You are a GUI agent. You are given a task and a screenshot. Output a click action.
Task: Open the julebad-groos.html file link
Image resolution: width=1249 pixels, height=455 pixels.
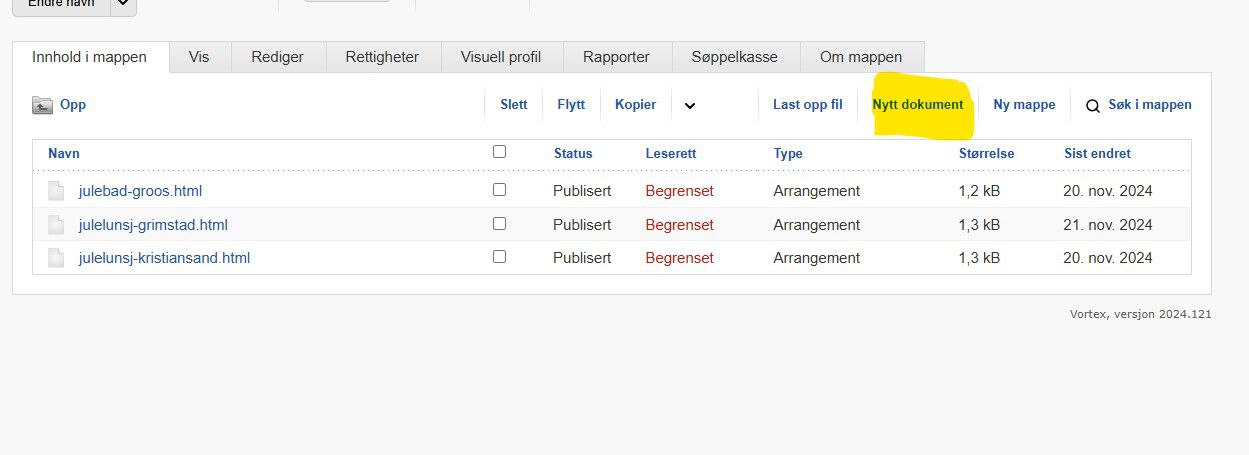(x=141, y=191)
